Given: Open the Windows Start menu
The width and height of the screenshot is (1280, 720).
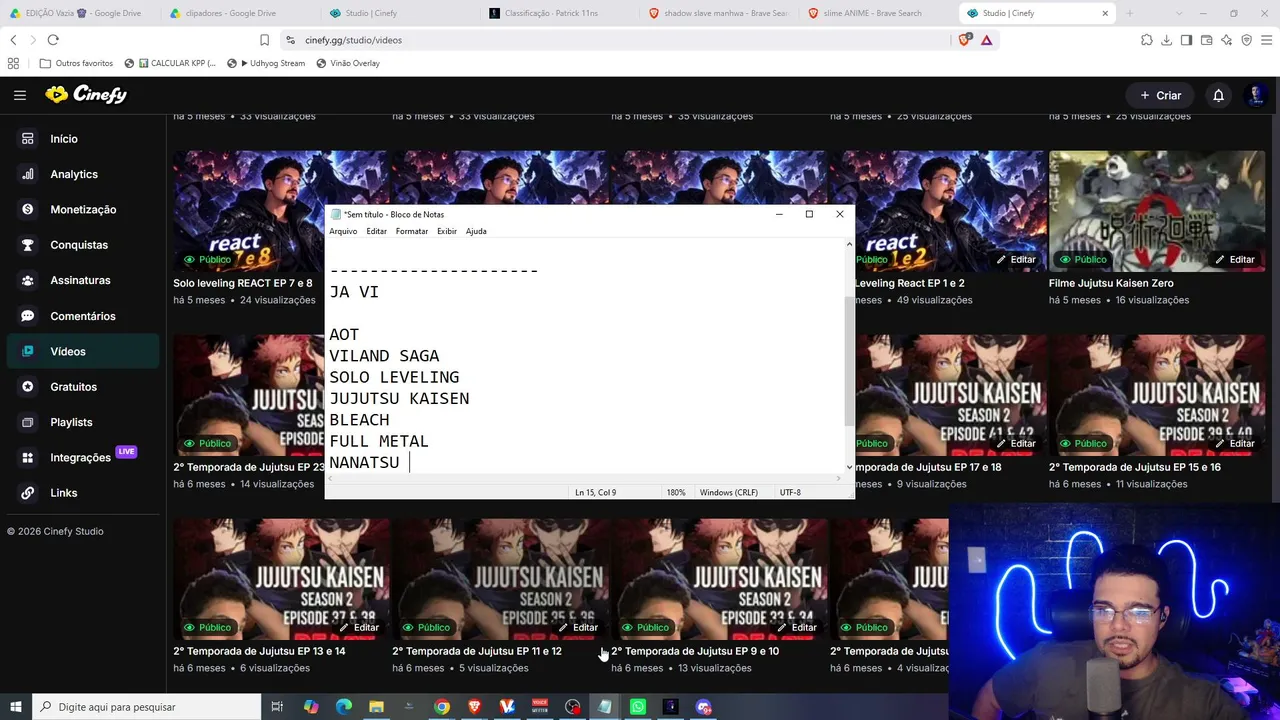Looking at the screenshot, I should [16, 707].
